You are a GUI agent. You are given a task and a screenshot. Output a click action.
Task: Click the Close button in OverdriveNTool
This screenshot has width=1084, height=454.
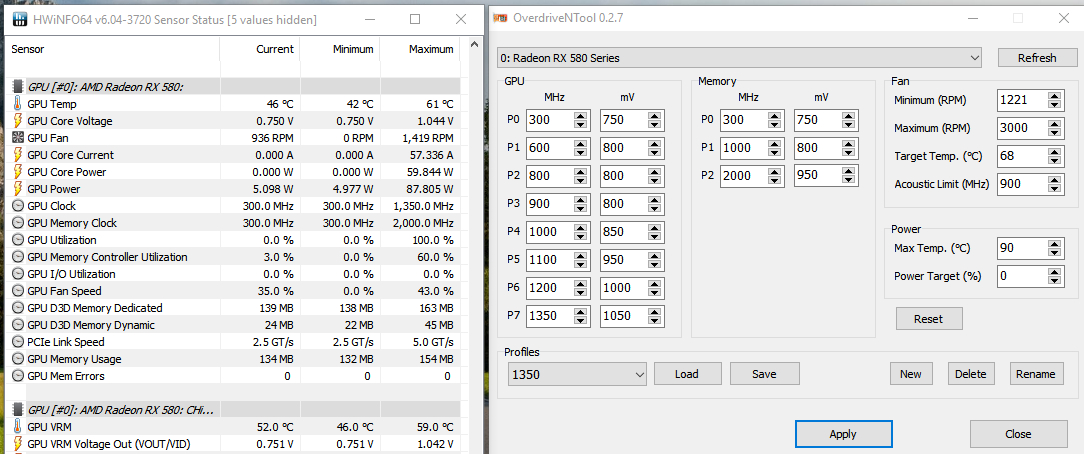coord(1018,435)
